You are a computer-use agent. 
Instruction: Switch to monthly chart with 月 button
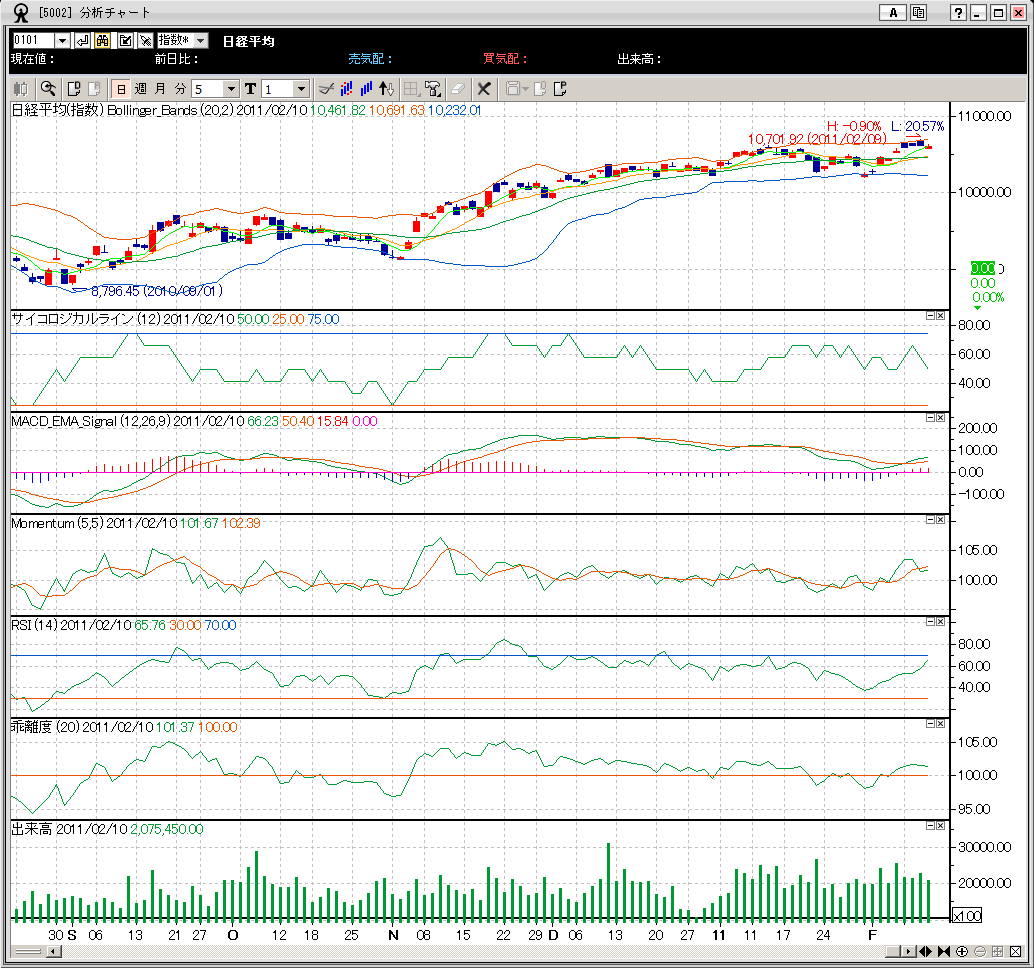[x=160, y=88]
